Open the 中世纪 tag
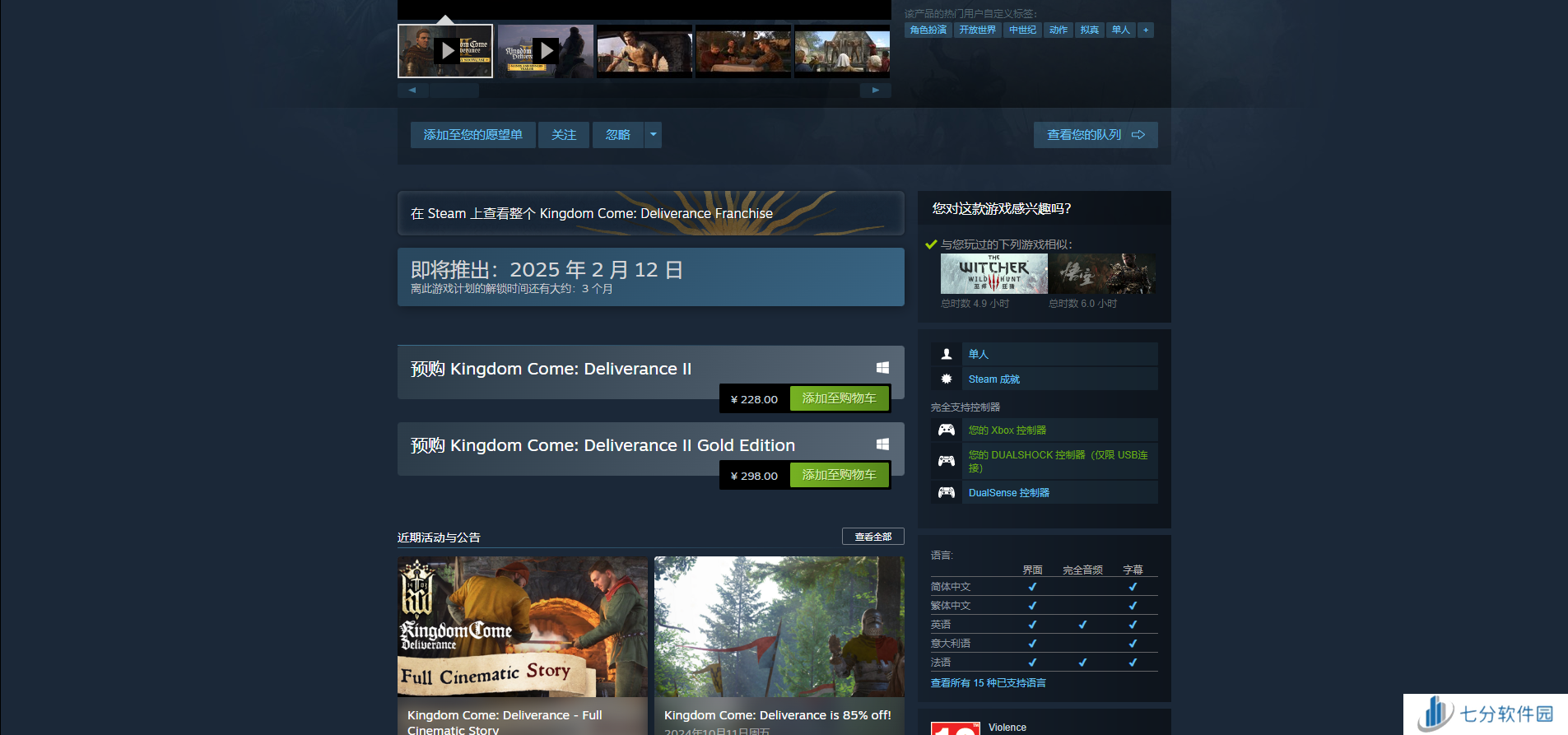The height and width of the screenshot is (735, 1568). coord(1022,30)
